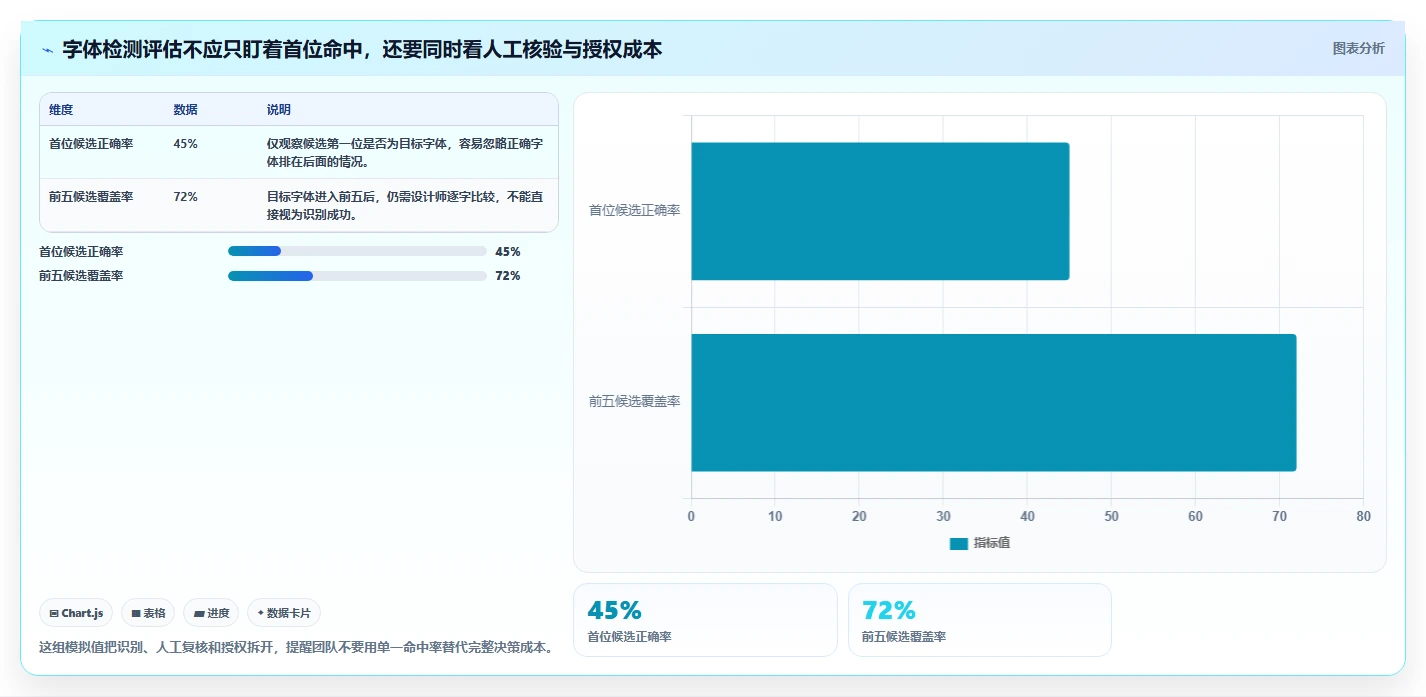
Task: Click the 72% table cell
Action: pyautogui.click(x=185, y=196)
